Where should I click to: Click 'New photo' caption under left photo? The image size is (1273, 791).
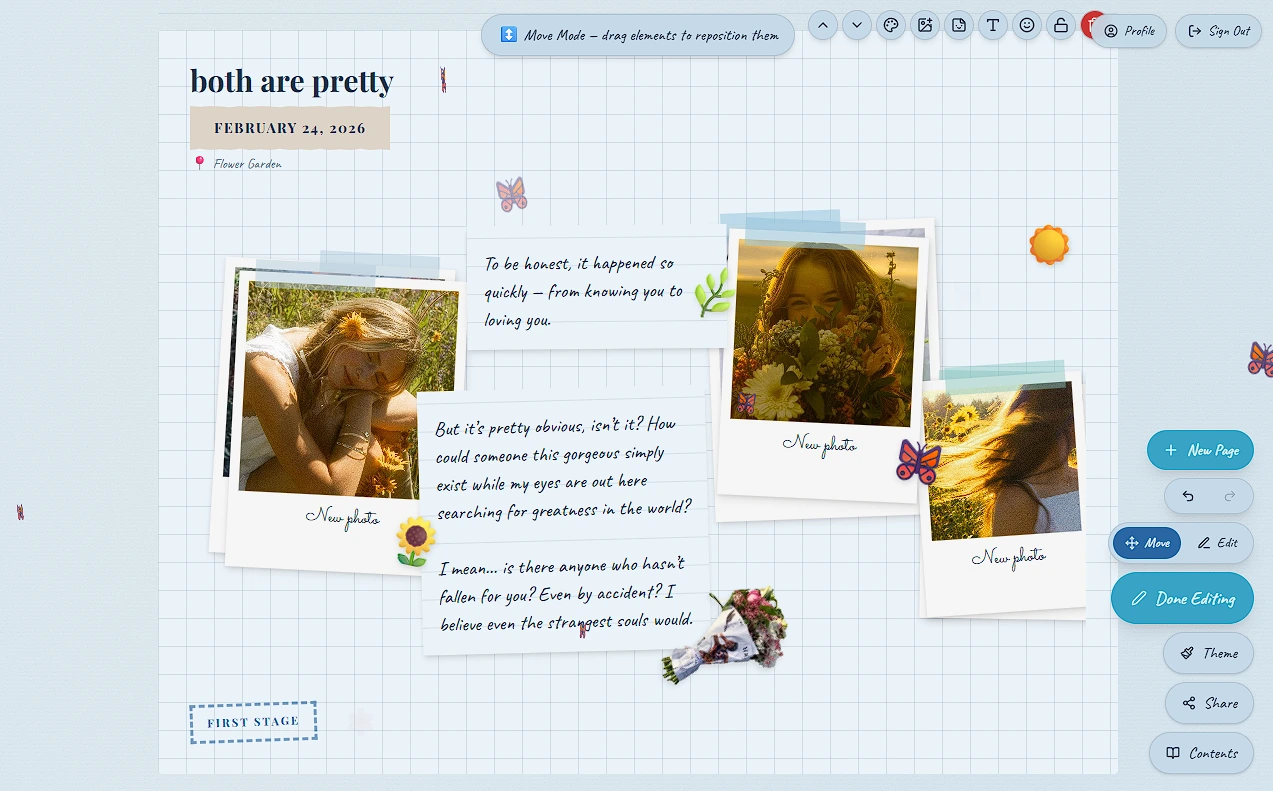click(343, 517)
